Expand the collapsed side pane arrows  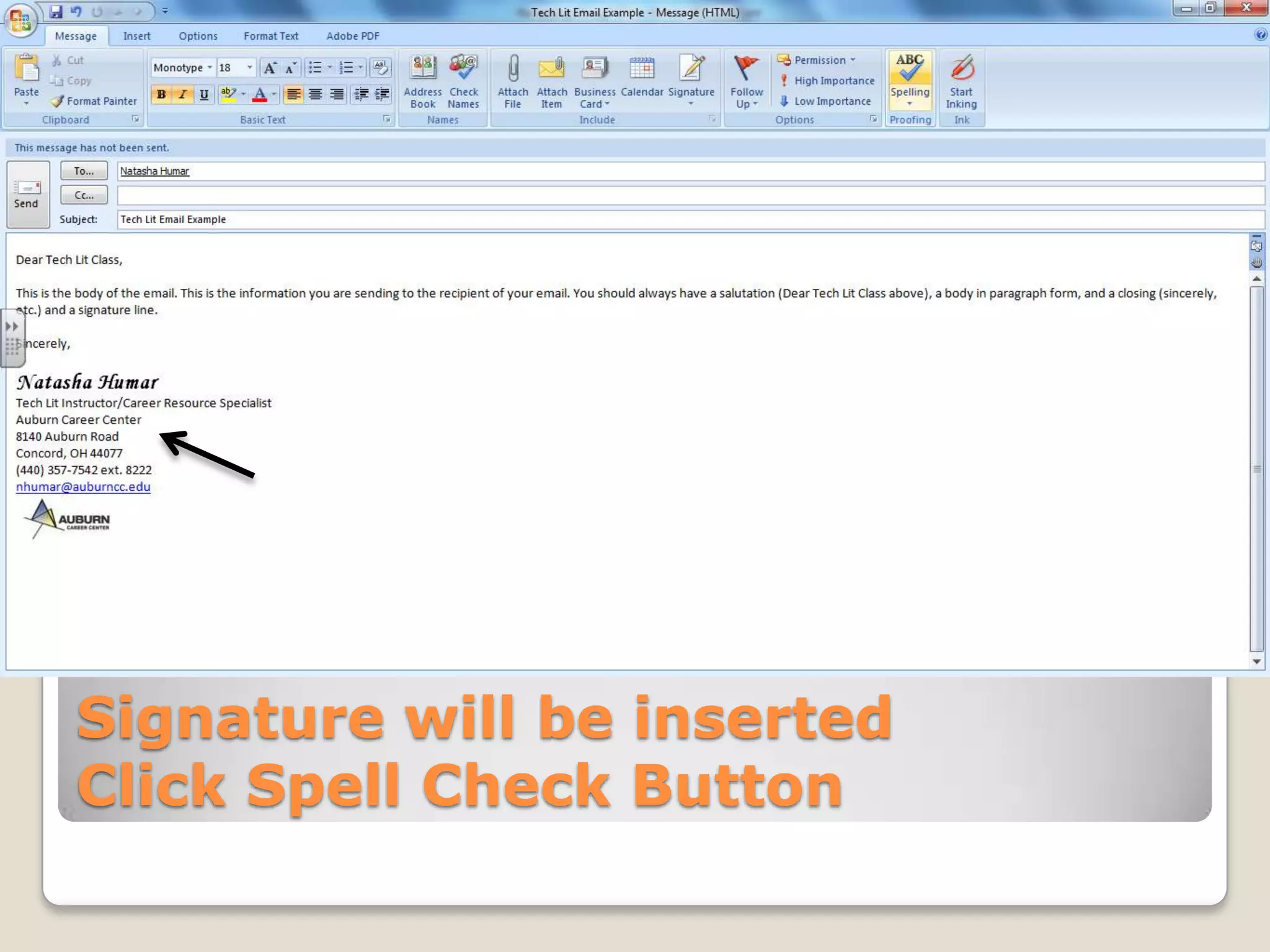(12, 326)
